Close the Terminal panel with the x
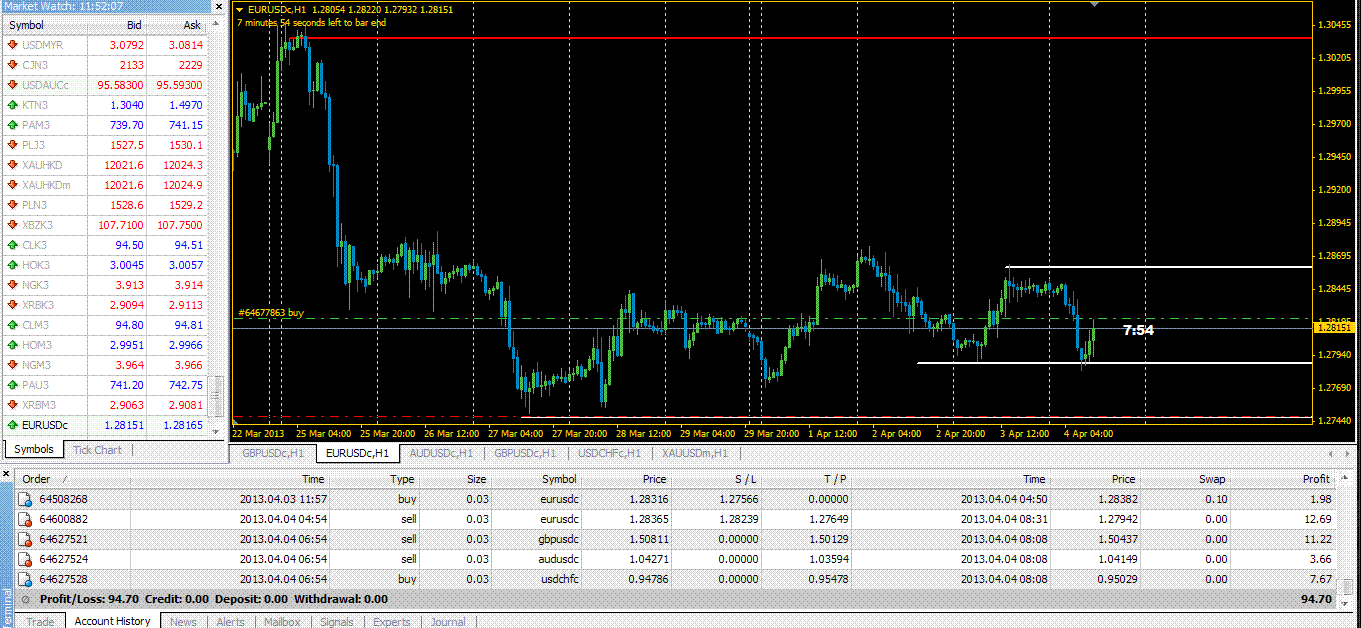This screenshot has width=1361, height=628. point(7,472)
